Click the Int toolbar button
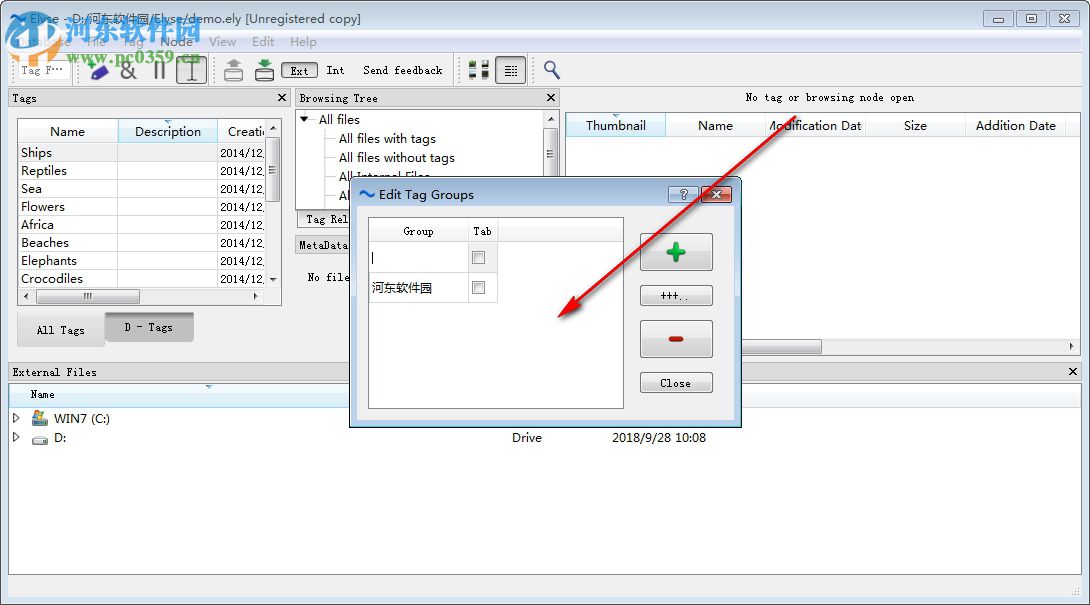1090x605 pixels. point(335,70)
